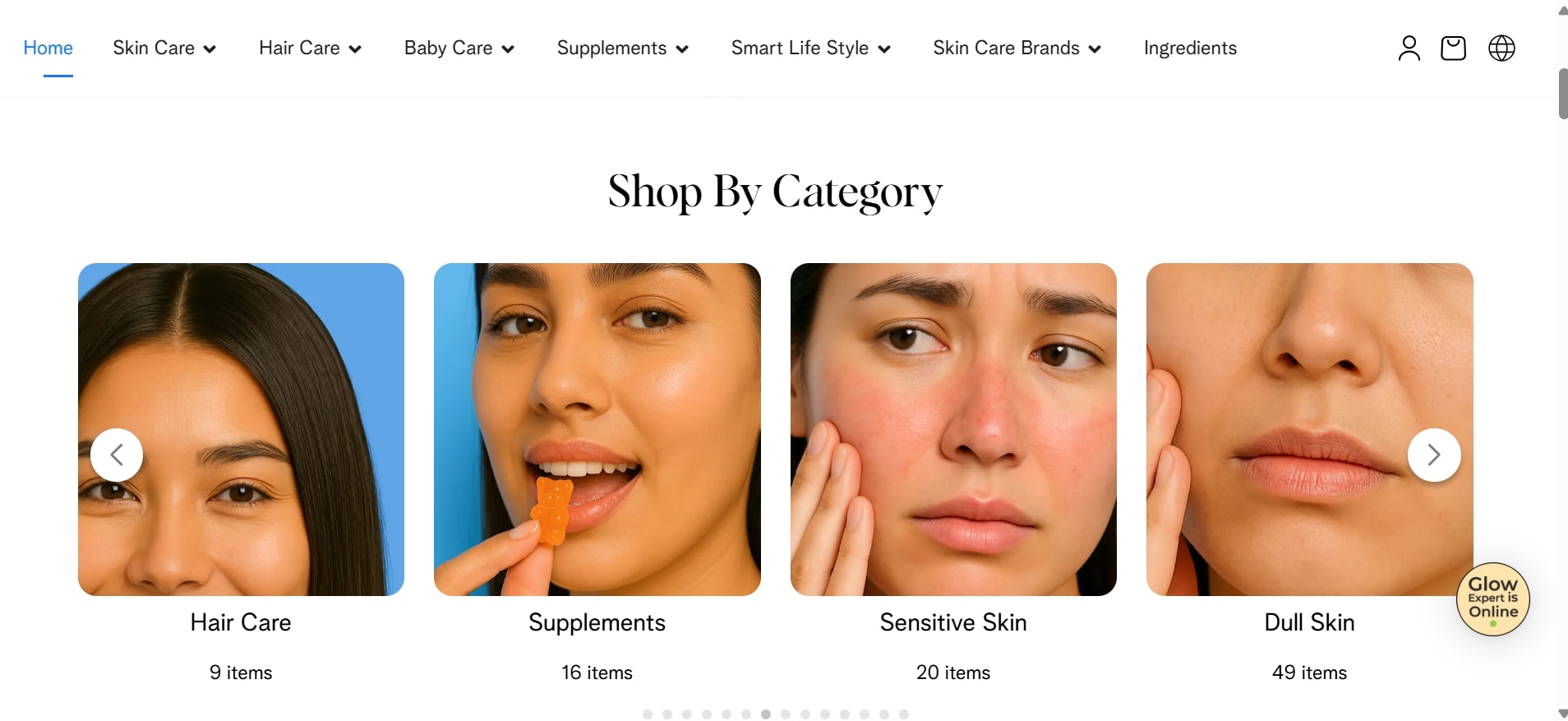
Task: Go to the Home tab
Action: [x=48, y=49]
